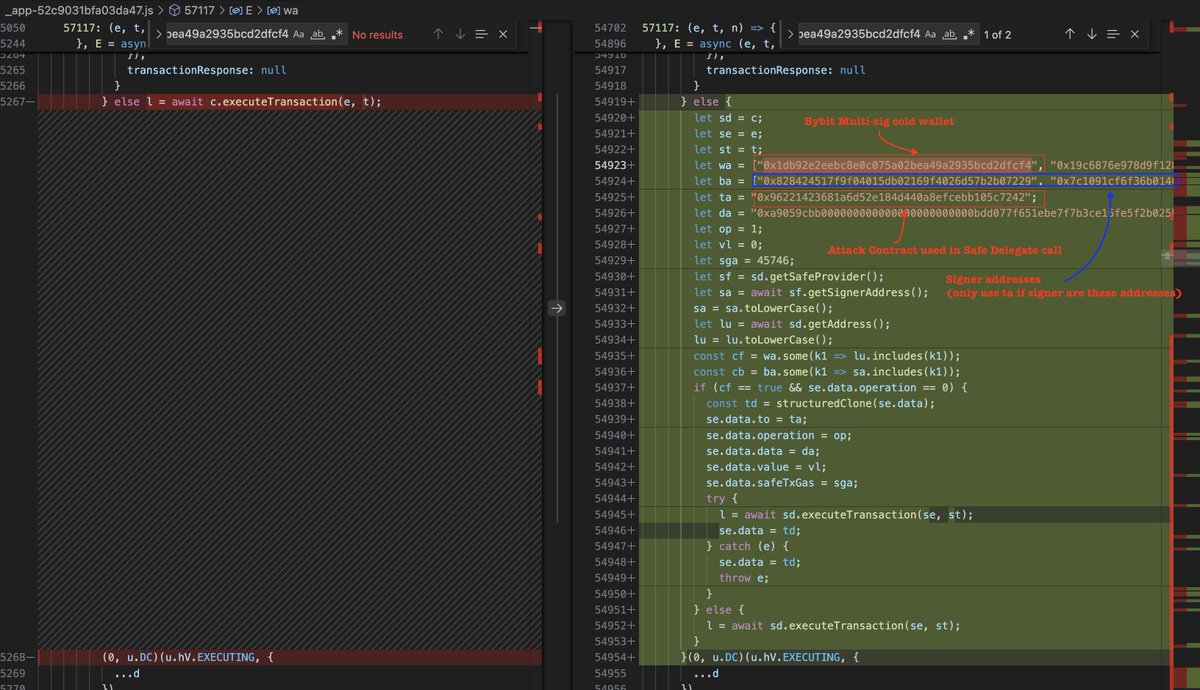Click 'throw e;' line
This screenshot has width=1200, height=690.
click(744, 577)
